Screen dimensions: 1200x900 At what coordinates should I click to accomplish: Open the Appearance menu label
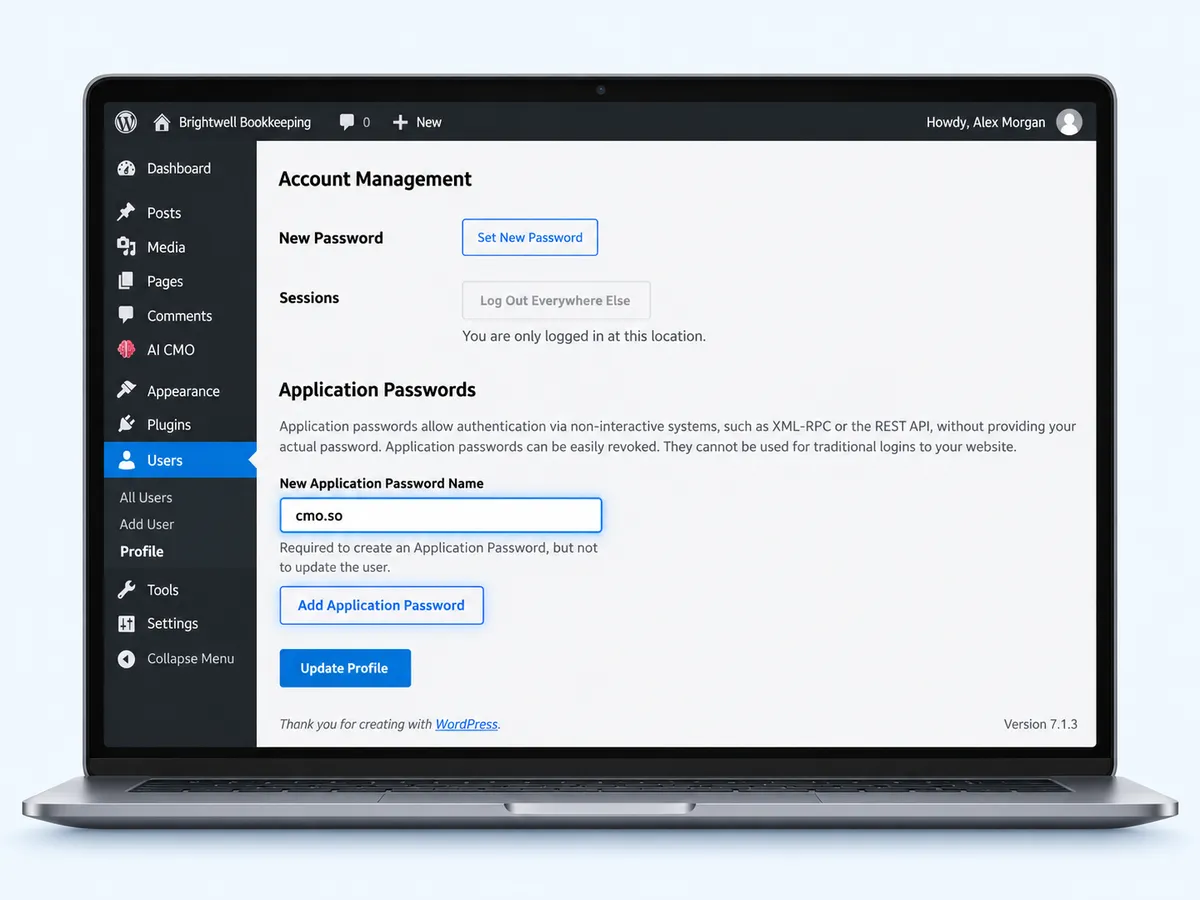pos(183,391)
